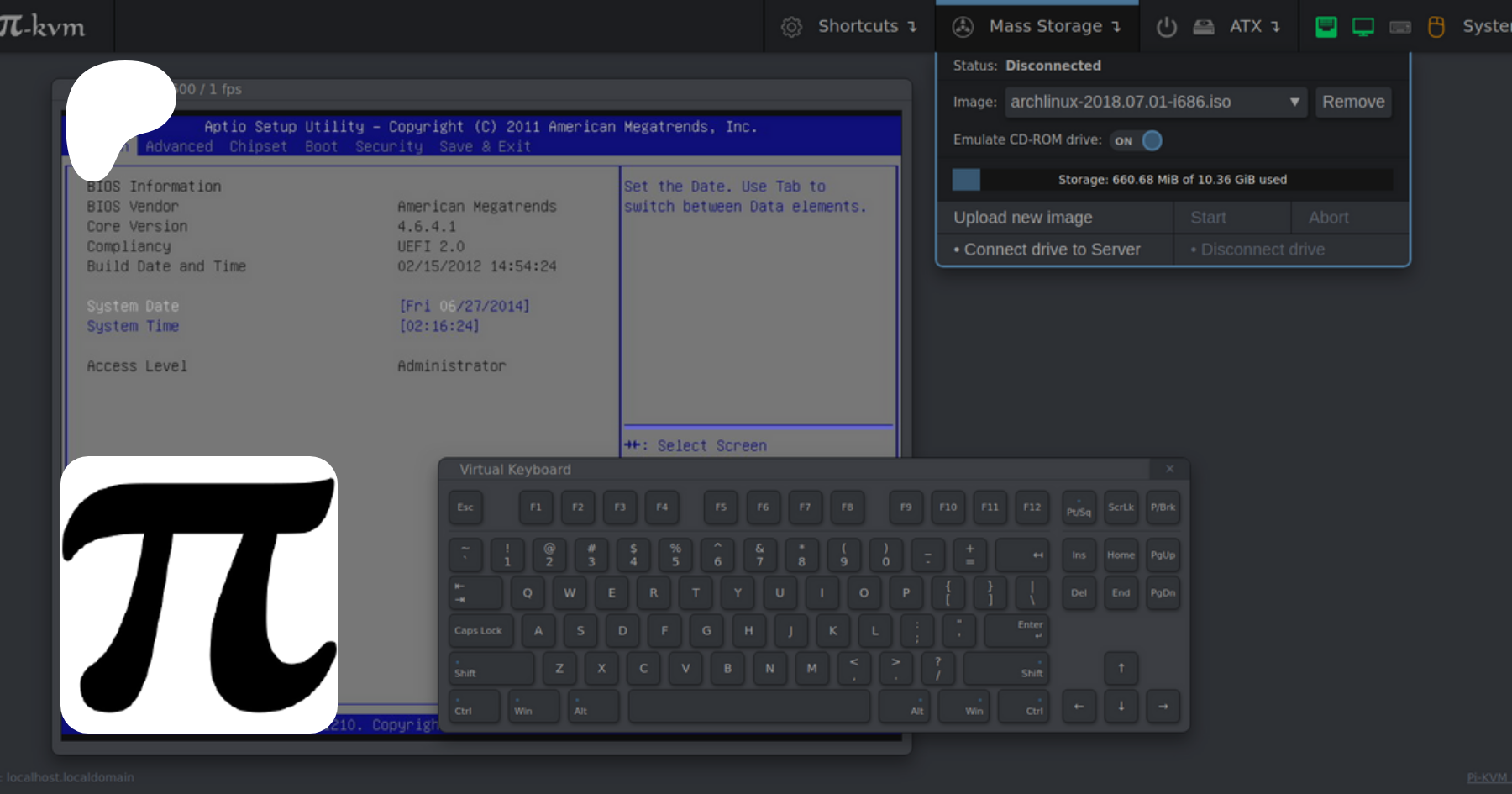
Task: Click the large Pi logo image
Action: point(199,595)
